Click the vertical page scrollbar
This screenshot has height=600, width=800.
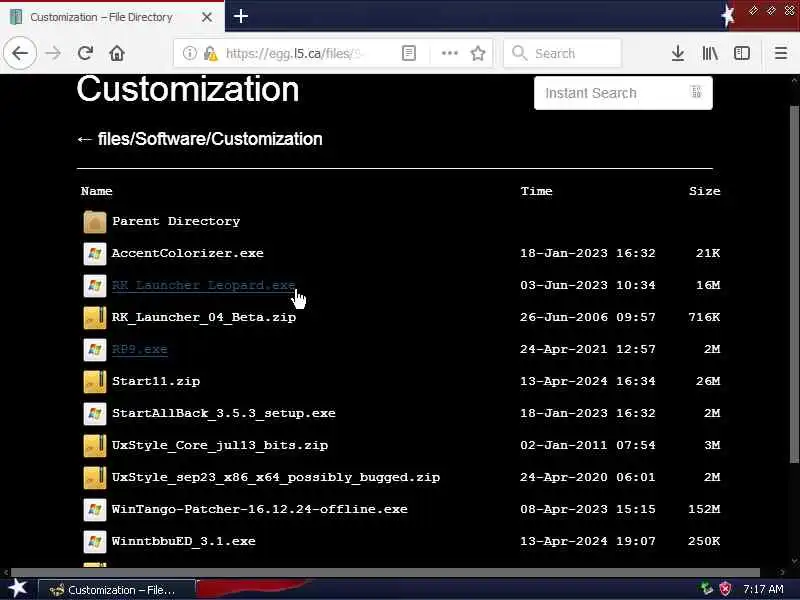[794, 284]
